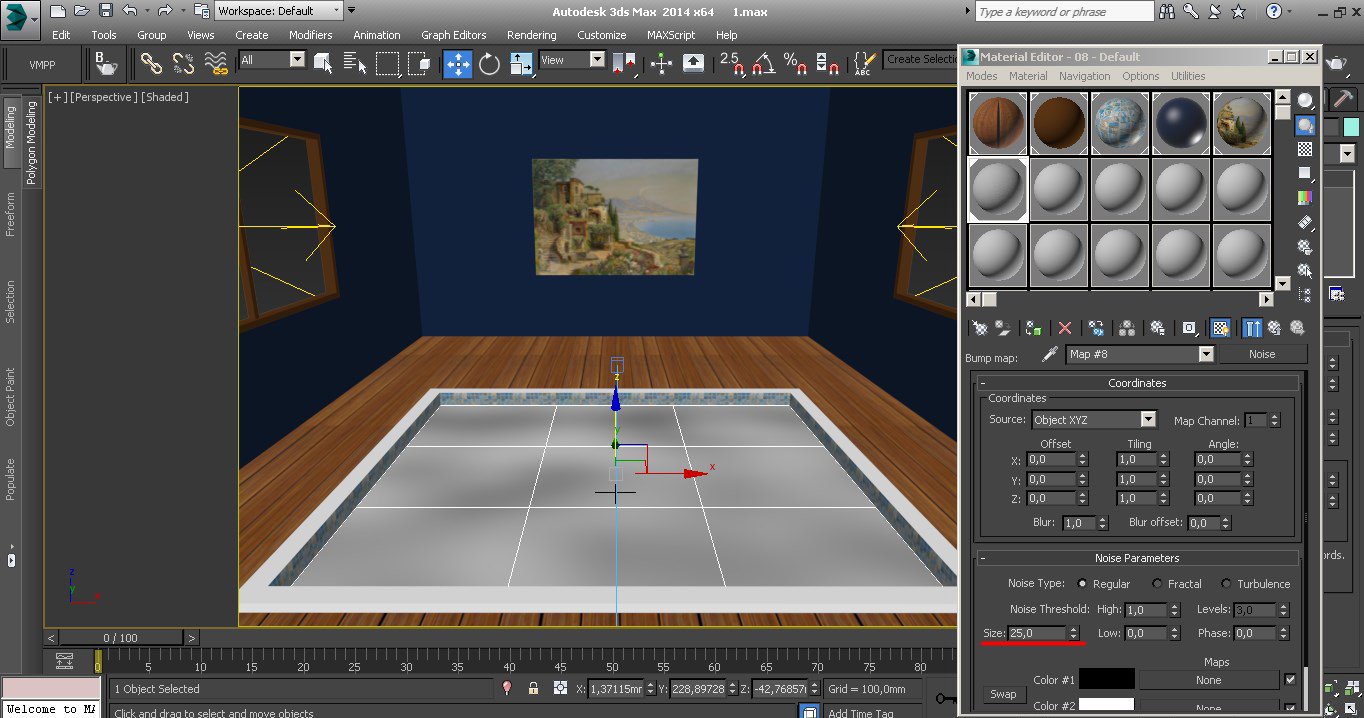Click the Select and Link chain icon
This screenshot has height=718, width=1364.
151,64
